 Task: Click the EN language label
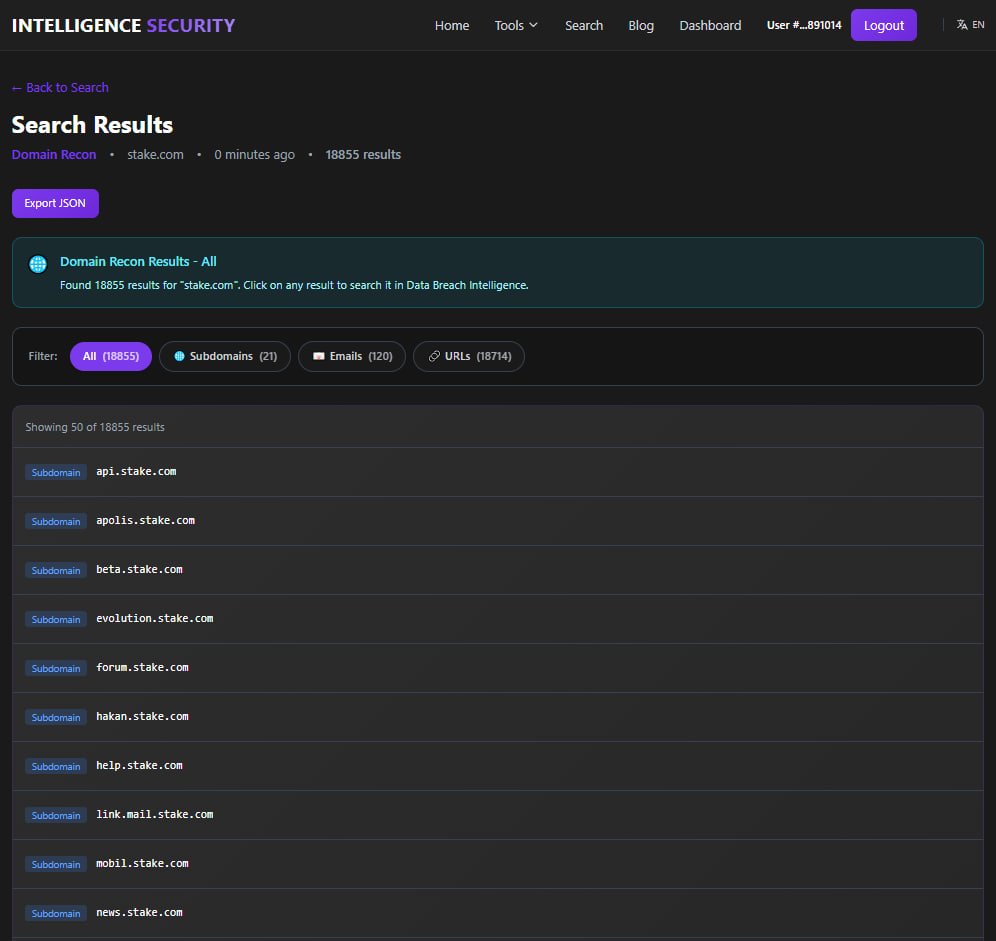pos(978,25)
